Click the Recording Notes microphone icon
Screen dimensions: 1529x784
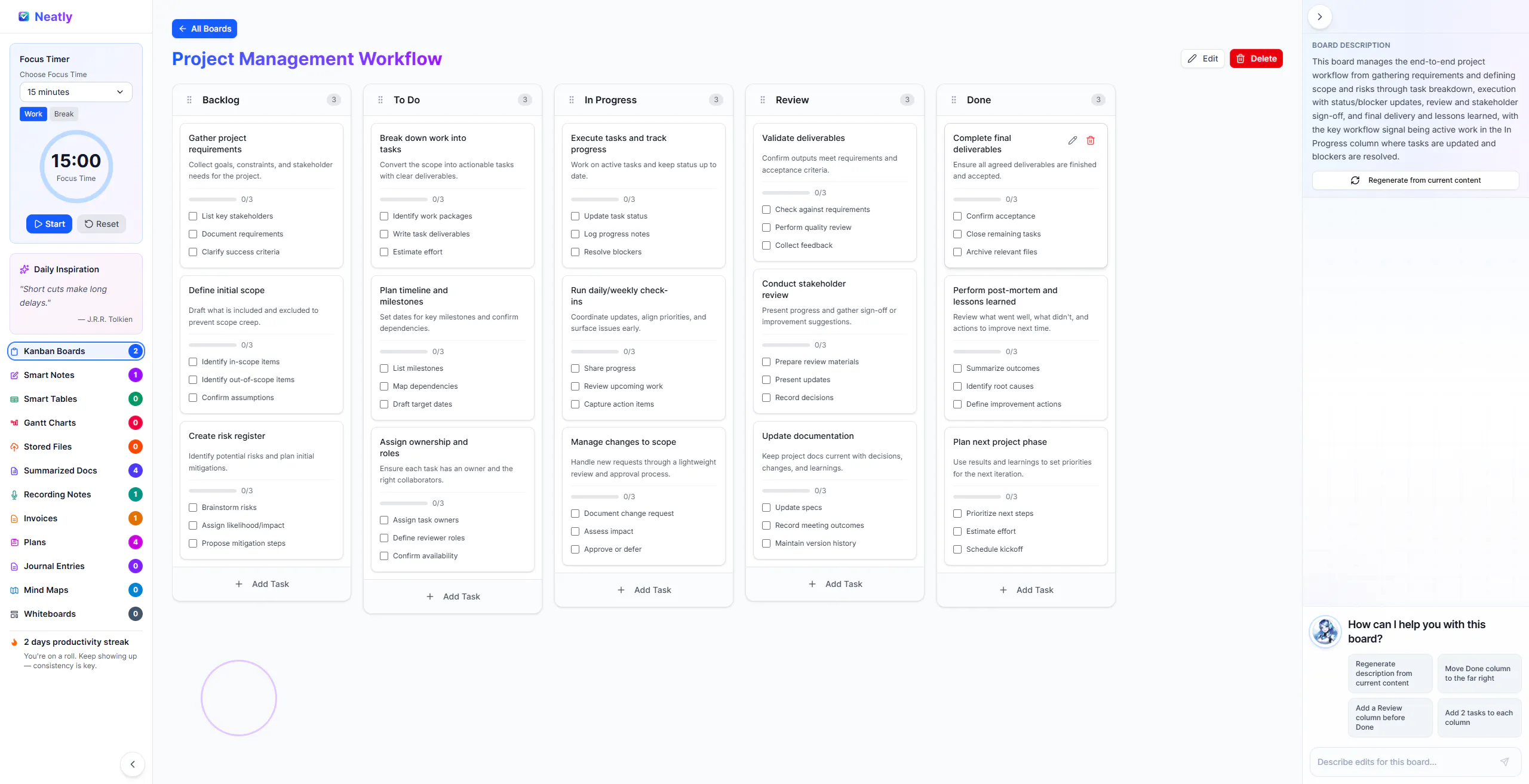pos(14,494)
